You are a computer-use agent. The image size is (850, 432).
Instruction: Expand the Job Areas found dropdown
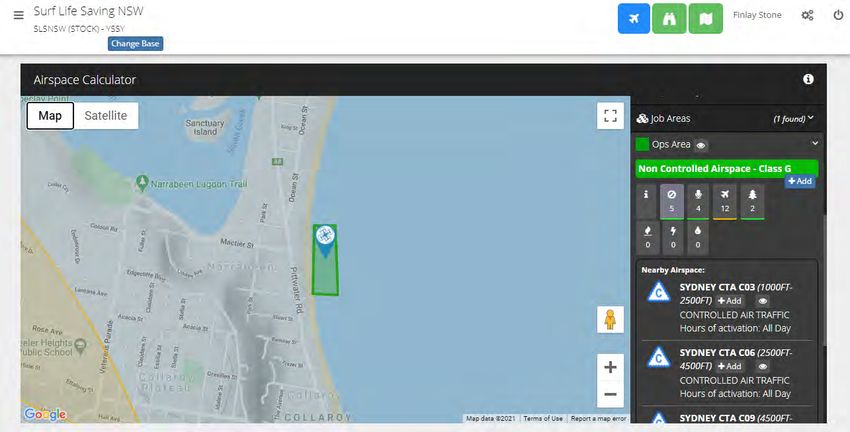[x=794, y=119]
